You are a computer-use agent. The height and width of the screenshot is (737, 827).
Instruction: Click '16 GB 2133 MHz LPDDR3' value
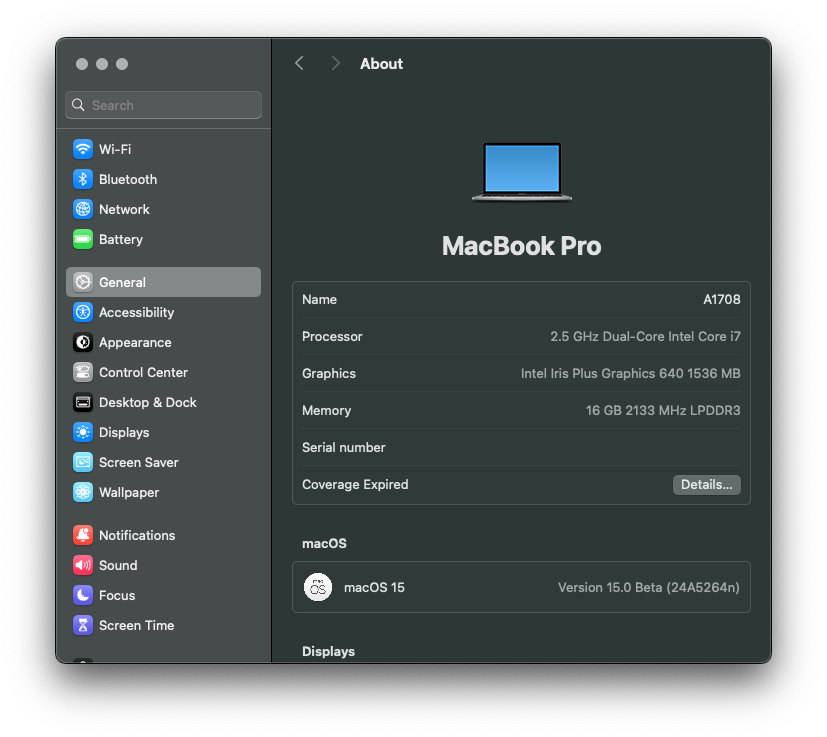(x=662, y=410)
